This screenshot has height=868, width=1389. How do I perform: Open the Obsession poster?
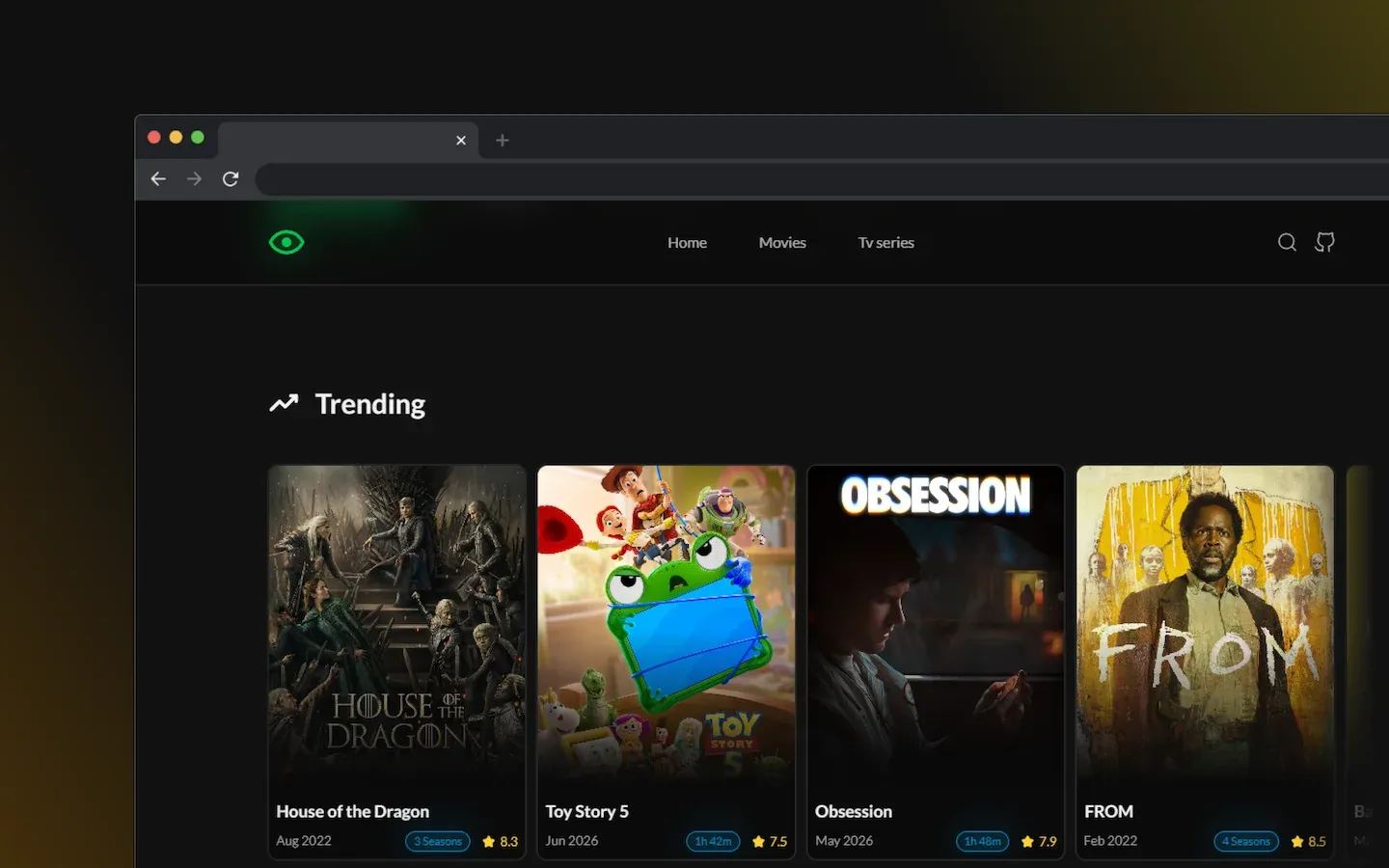click(936, 623)
